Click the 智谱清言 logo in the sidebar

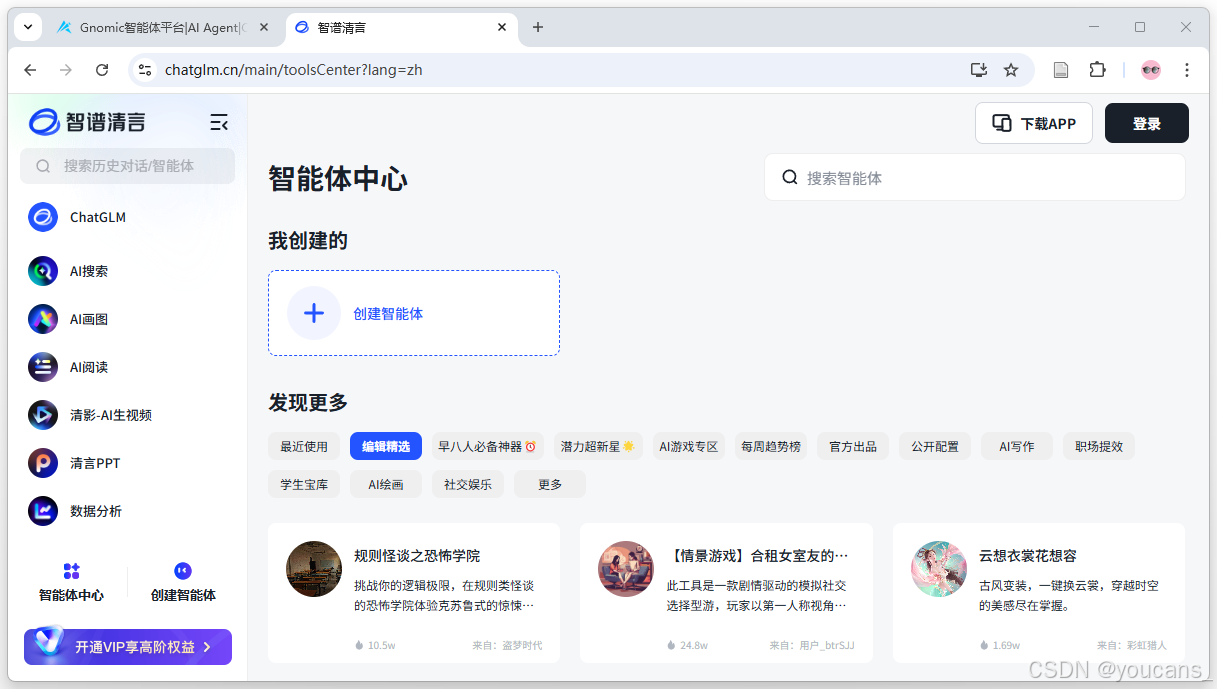[87, 122]
